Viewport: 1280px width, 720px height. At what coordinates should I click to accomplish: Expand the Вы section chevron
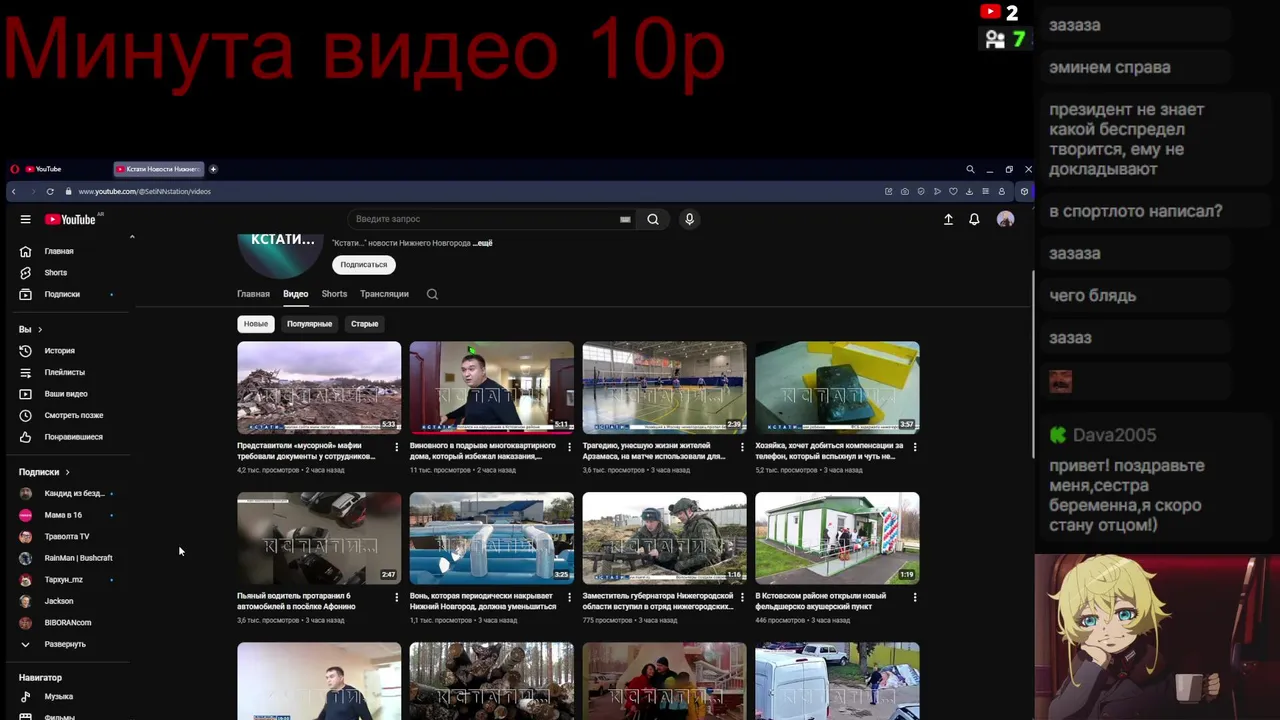tap(40, 329)
